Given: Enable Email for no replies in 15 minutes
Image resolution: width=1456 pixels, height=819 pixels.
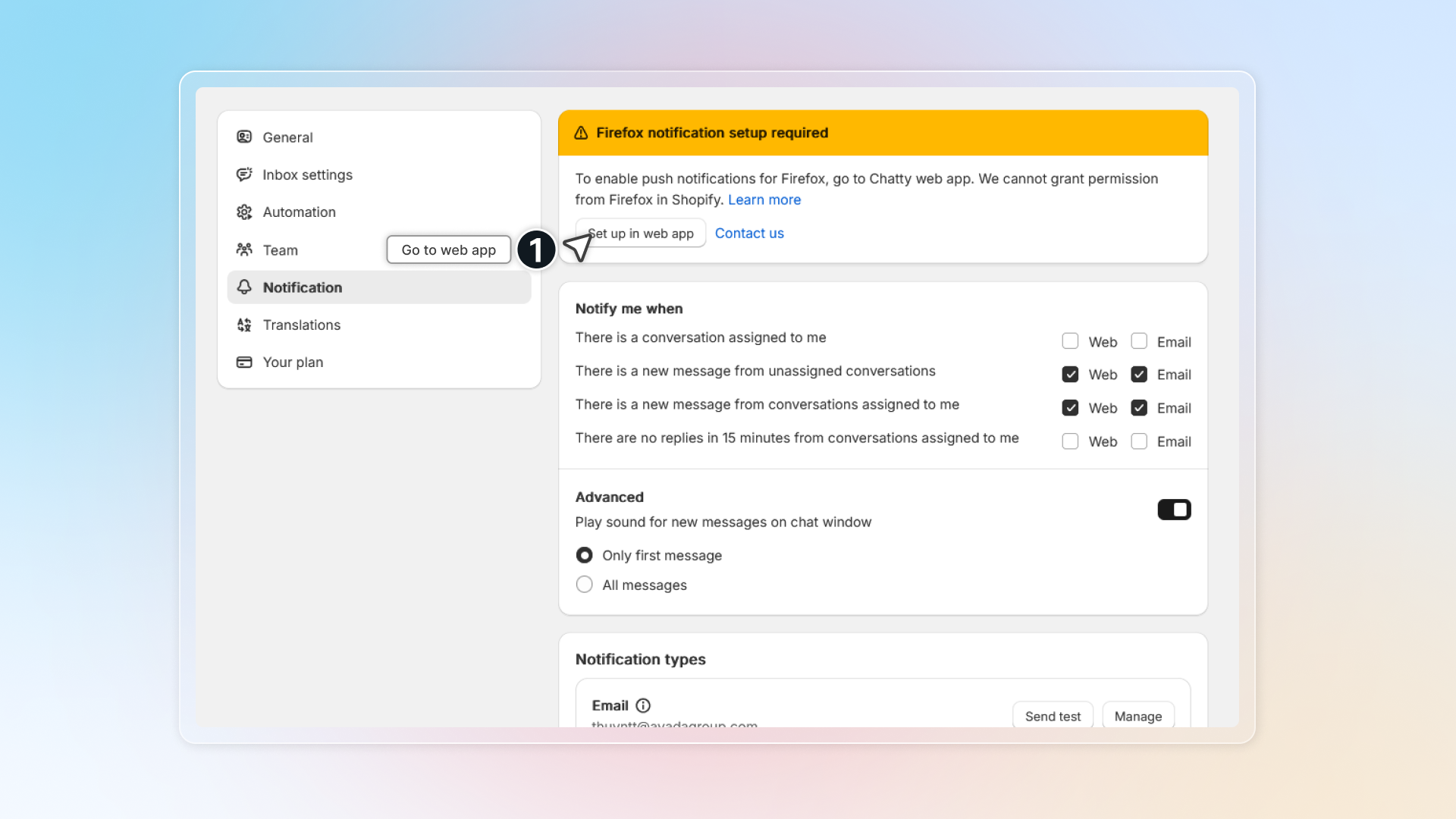Looking at the screenshot, I should click(1139, 441).
